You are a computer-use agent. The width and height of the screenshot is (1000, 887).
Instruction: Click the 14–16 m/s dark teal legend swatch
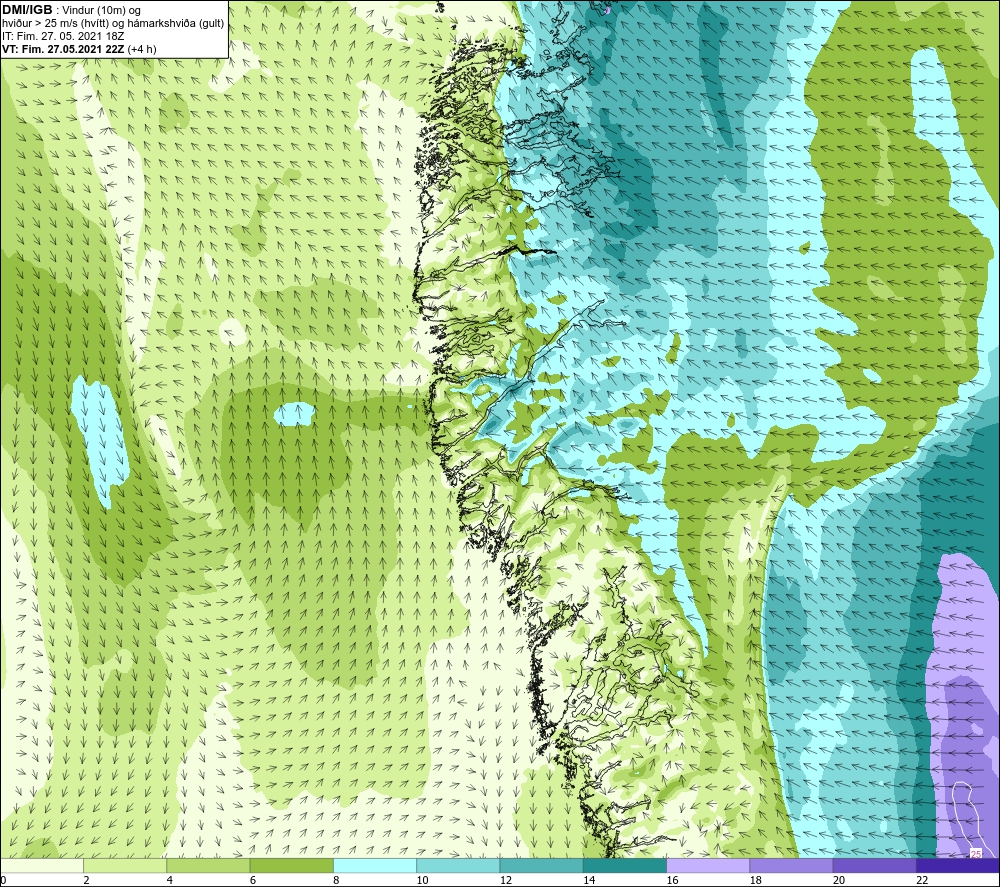625,865
